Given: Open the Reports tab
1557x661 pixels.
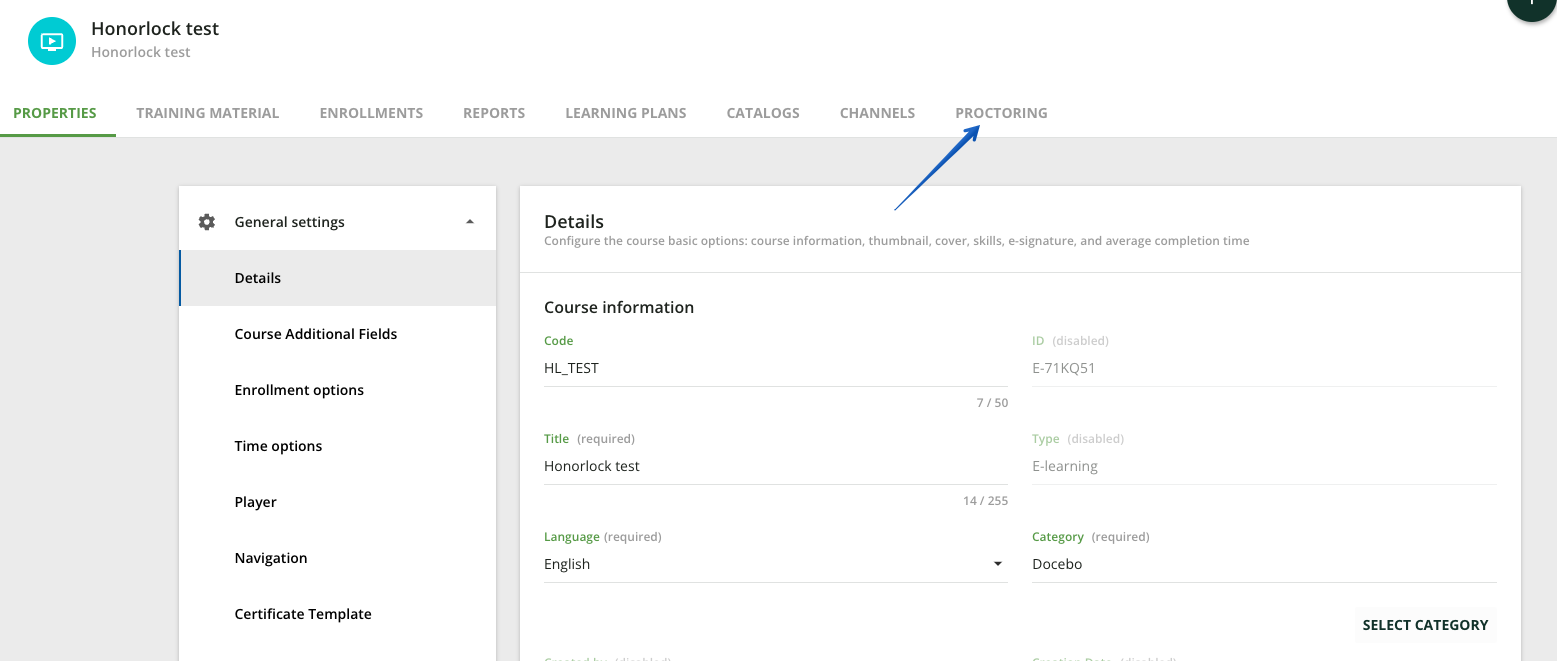Looking at the screenshot, I should (x=494, y=113).
